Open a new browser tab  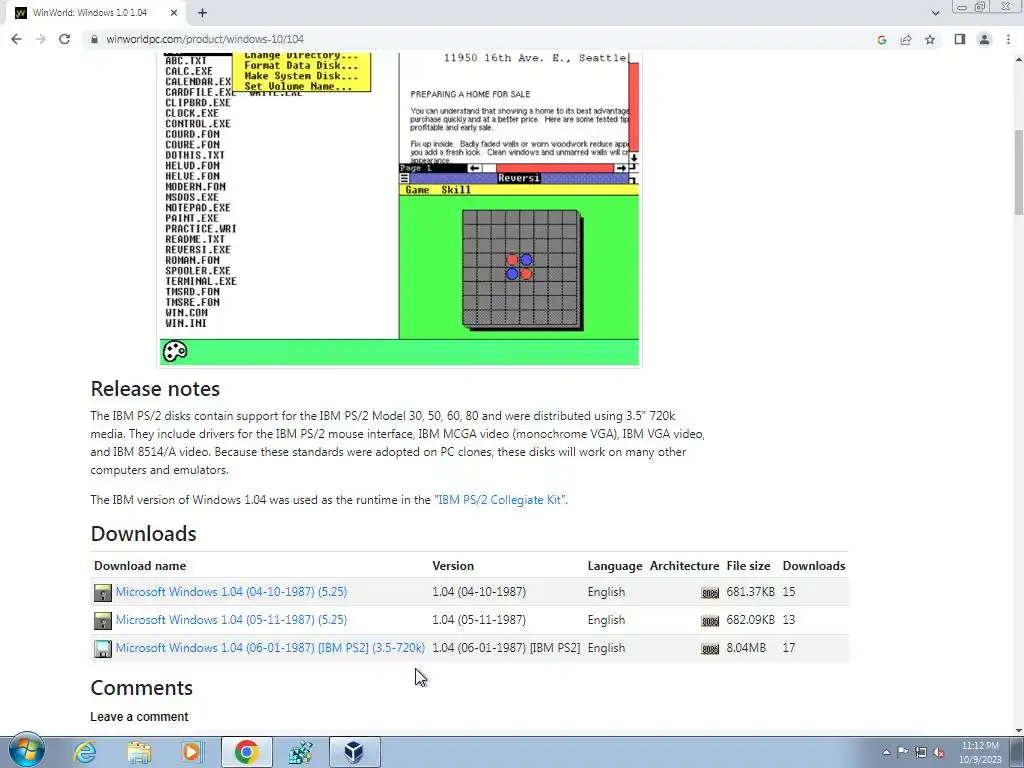[202, 12]
